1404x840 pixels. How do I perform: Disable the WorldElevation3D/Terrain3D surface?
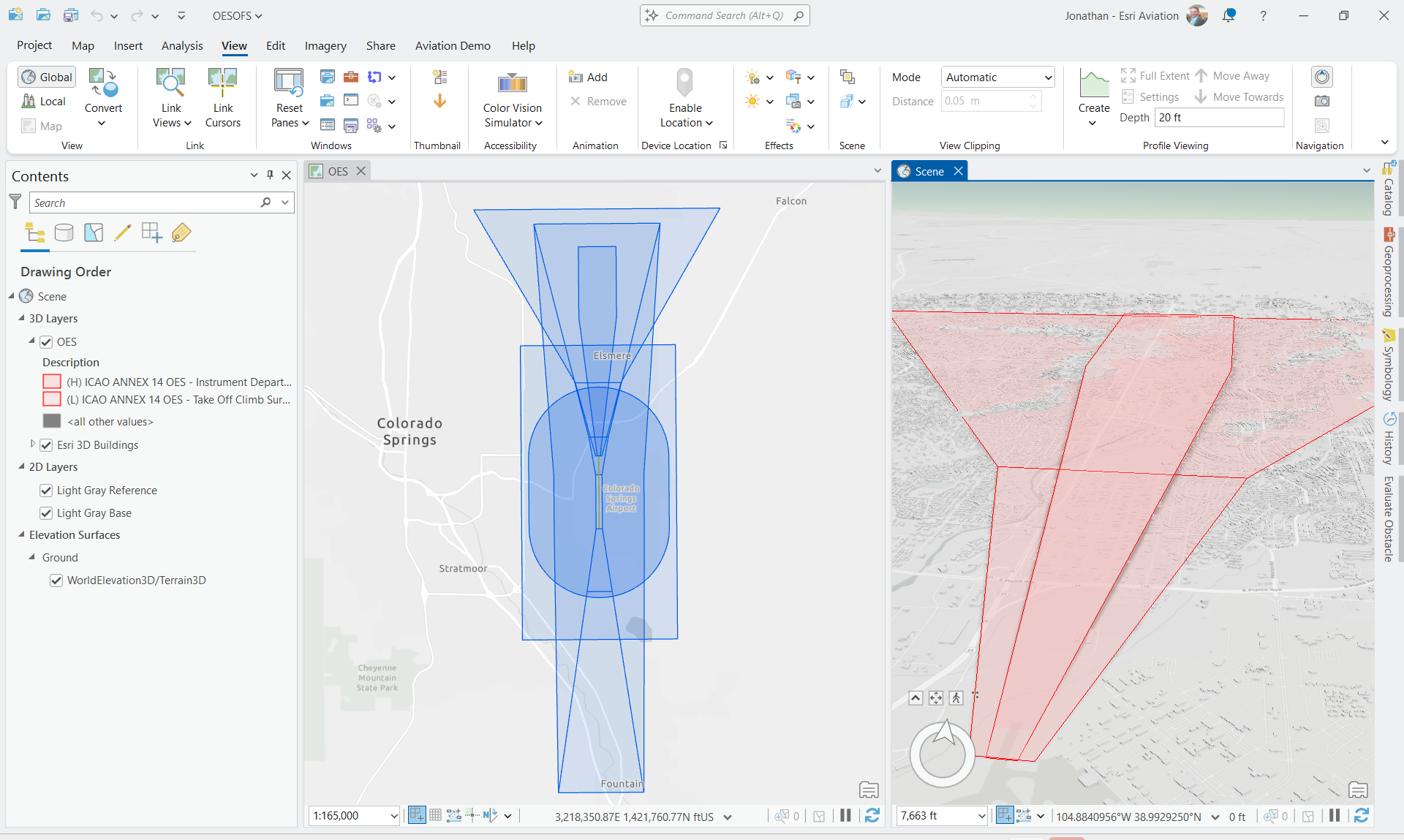[56, 580]
